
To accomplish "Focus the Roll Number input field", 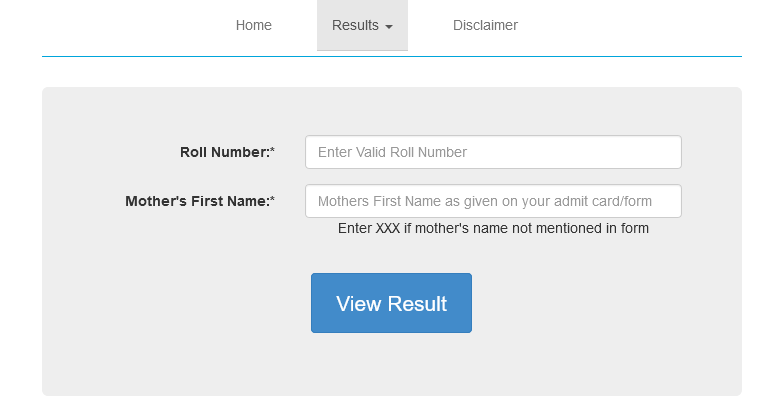I will (x=493, y=152).
